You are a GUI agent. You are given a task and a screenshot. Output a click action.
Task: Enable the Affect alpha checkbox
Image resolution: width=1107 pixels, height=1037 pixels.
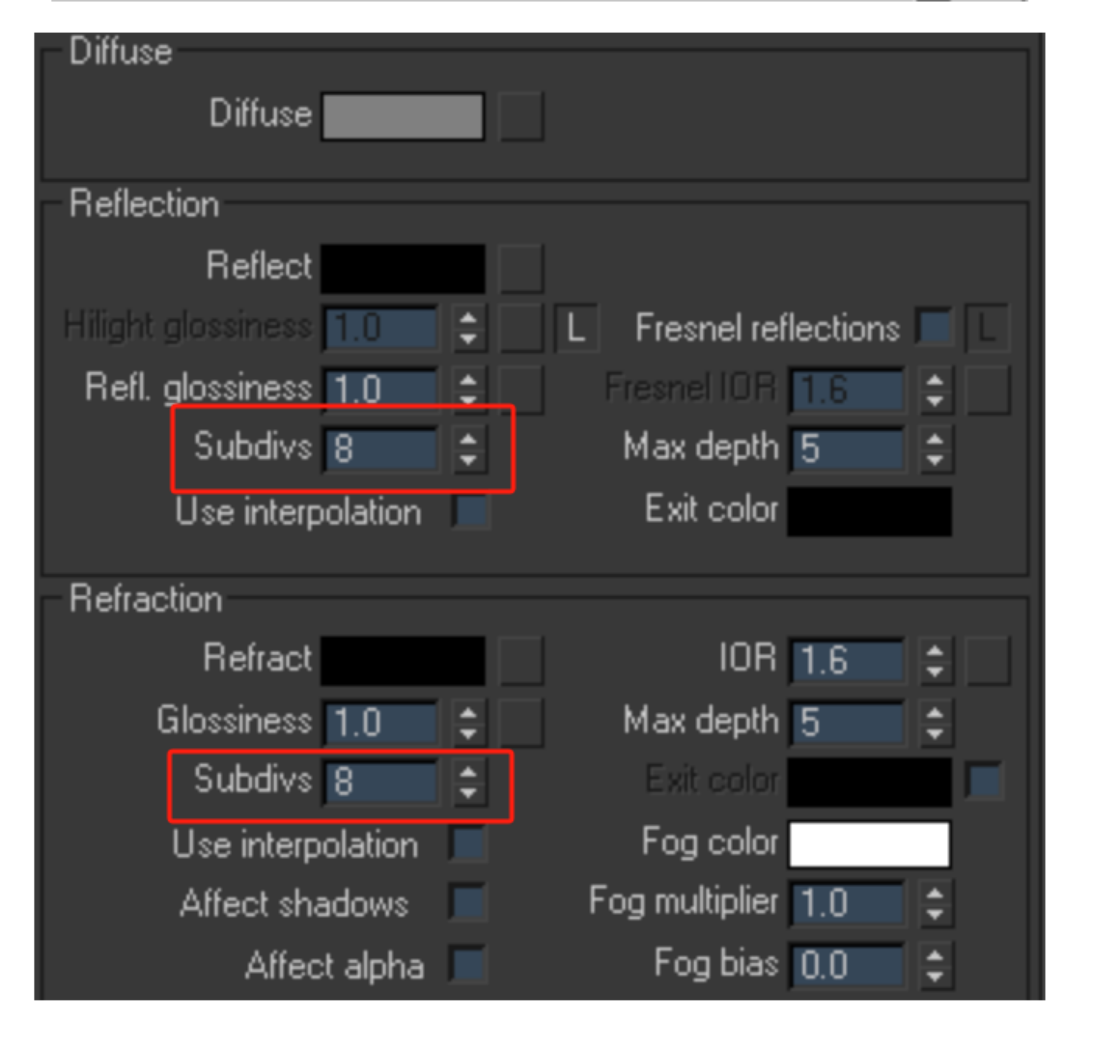tap(467, 964)
